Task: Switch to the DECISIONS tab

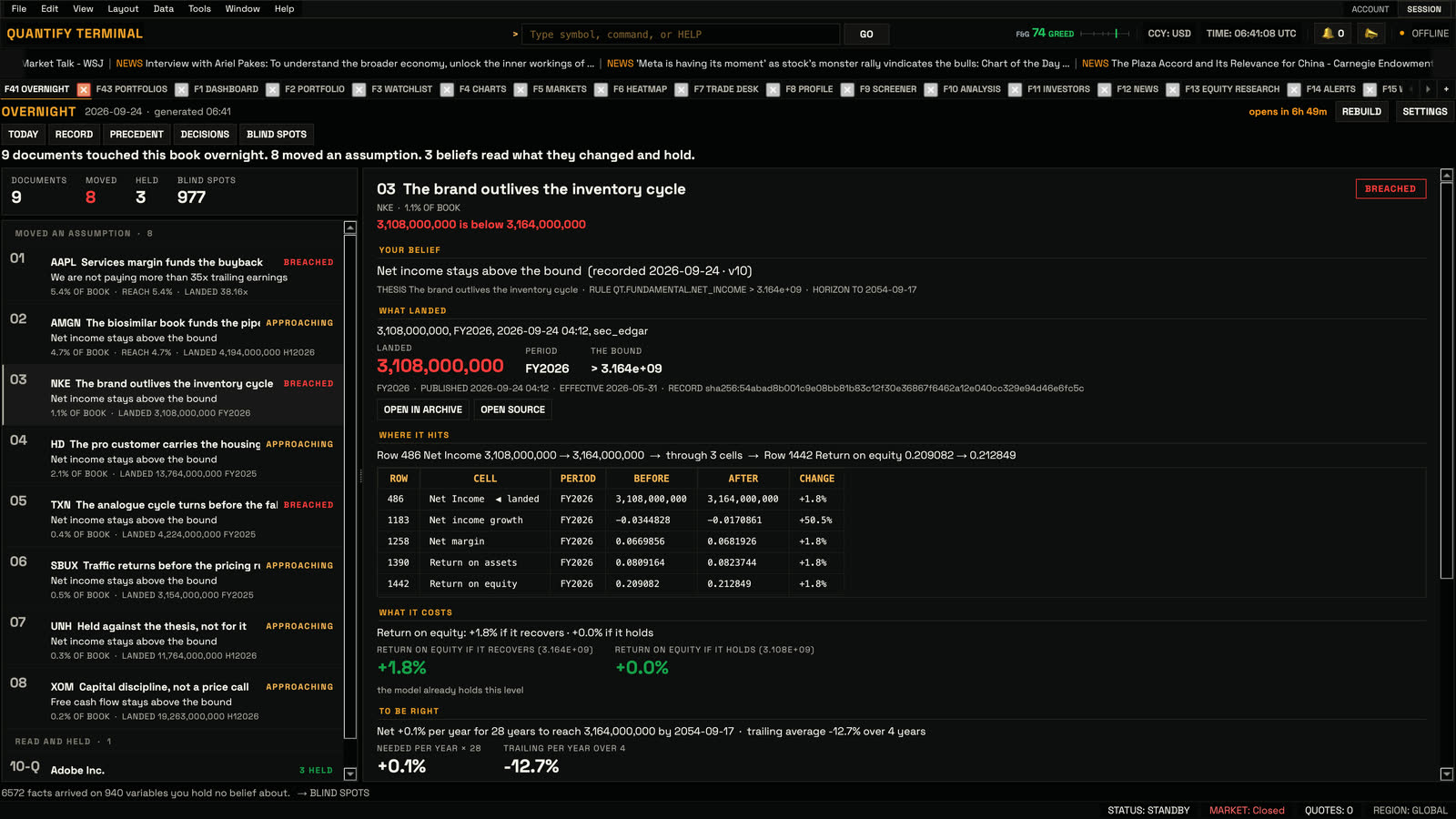Action: [205, 135]
